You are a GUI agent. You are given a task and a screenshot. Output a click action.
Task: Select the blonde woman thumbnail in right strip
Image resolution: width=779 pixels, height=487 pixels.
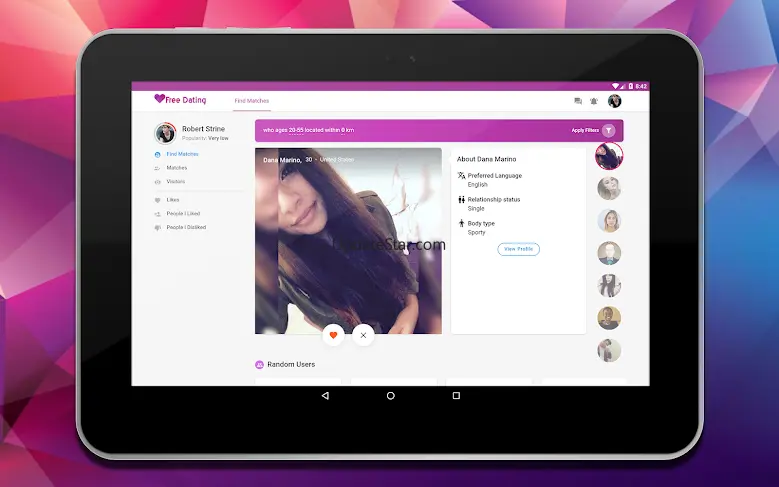[609, 221]
